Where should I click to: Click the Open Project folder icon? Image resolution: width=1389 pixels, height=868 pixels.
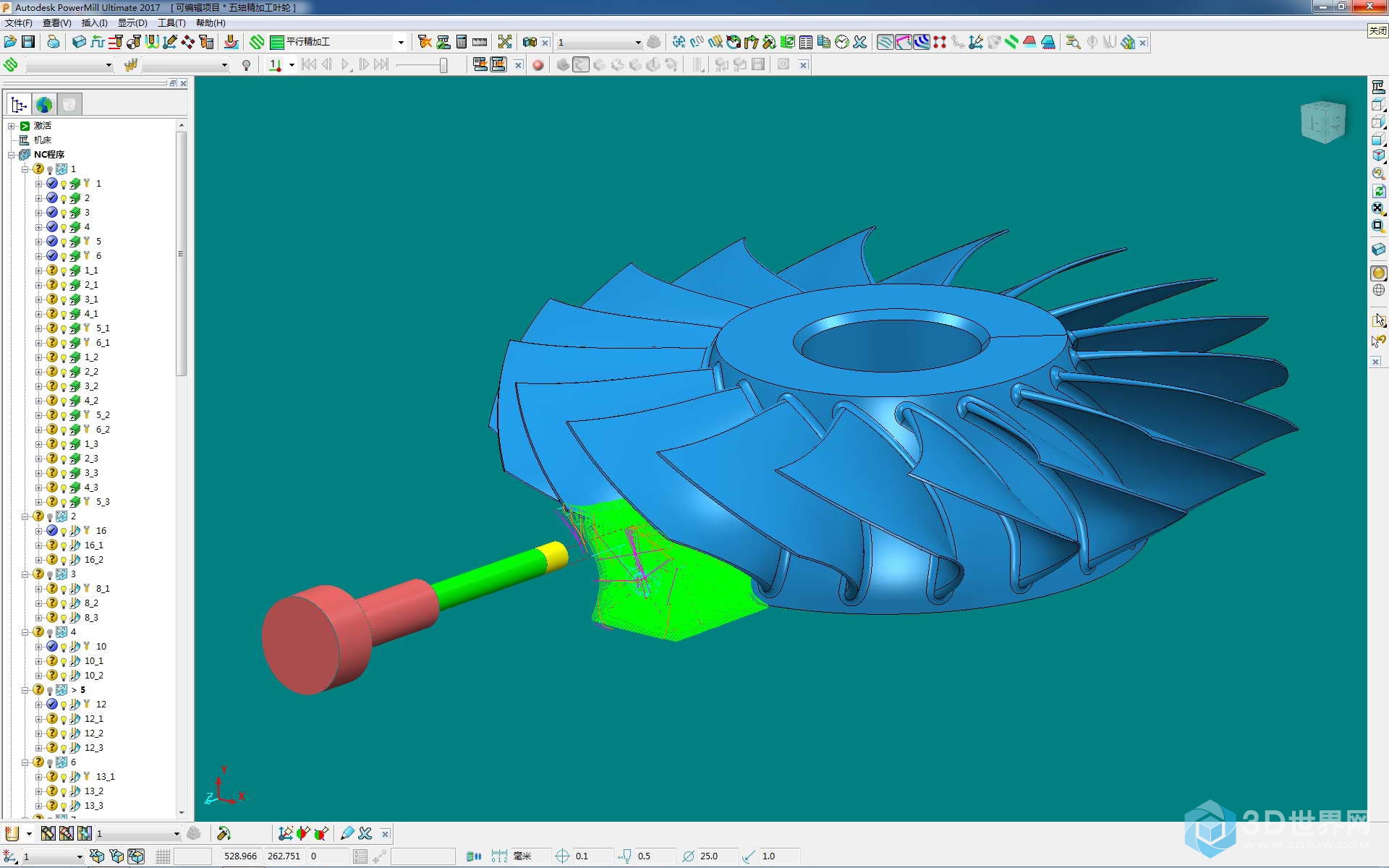coord(10,42)
